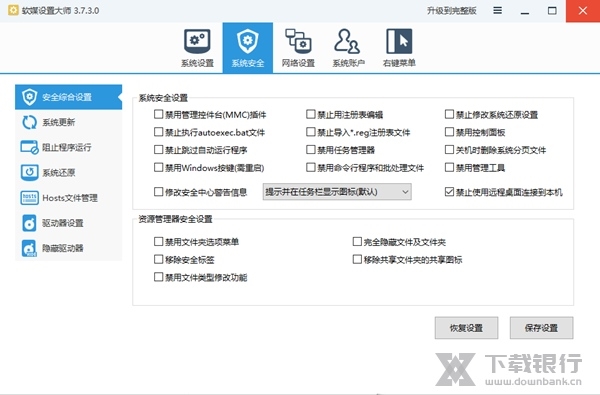Screen dimensions: 600x395
Task: Toggle 禁止跳过自动运行程序 checkbox
Action: (x=158, y=150)
